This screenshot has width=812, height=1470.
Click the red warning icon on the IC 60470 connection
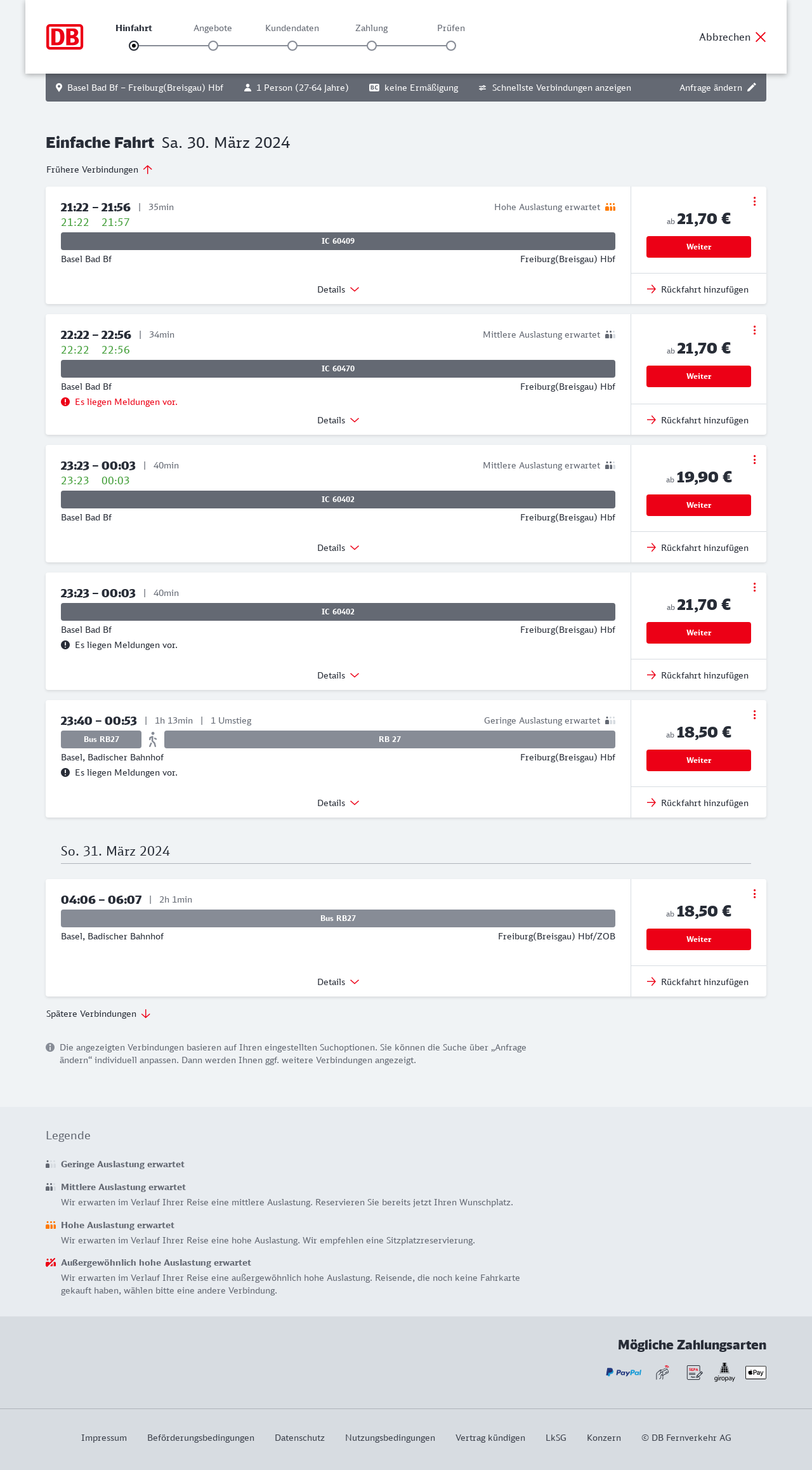point(65,402)
